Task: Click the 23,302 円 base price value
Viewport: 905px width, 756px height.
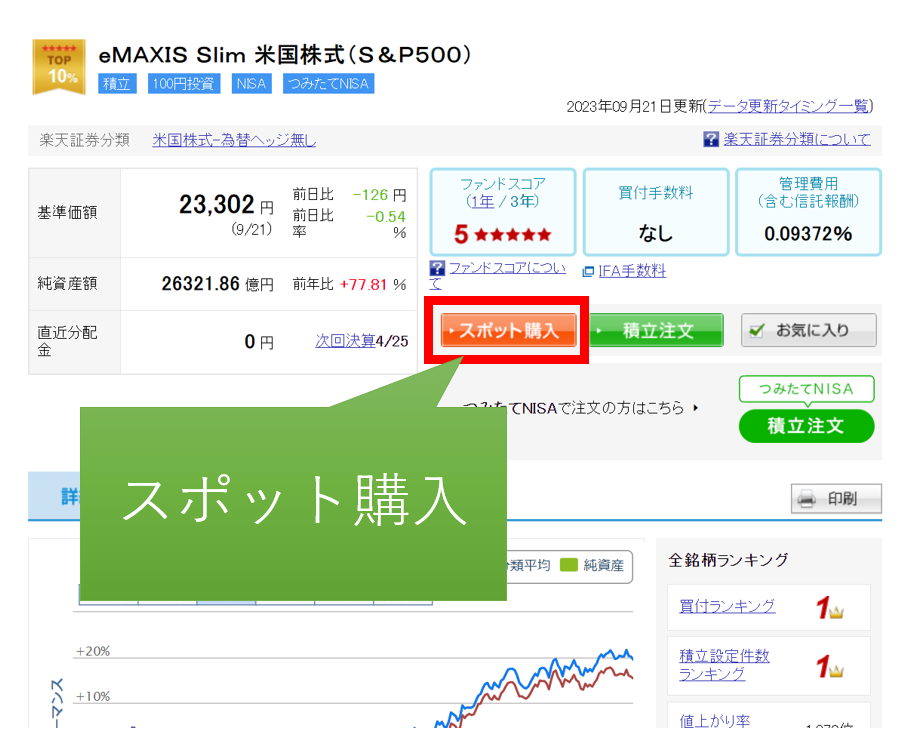Action: point(226,205)
